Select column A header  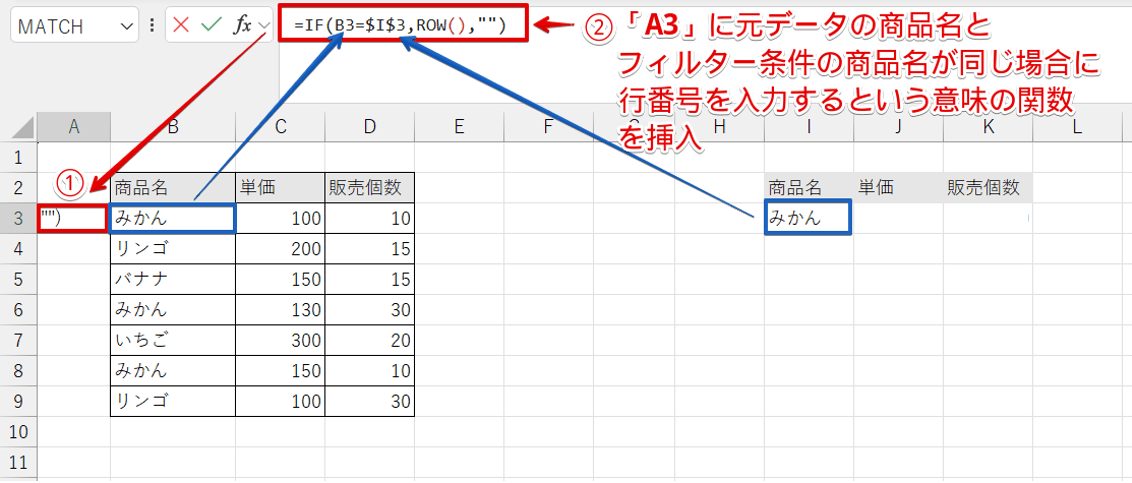coord(74,127)
